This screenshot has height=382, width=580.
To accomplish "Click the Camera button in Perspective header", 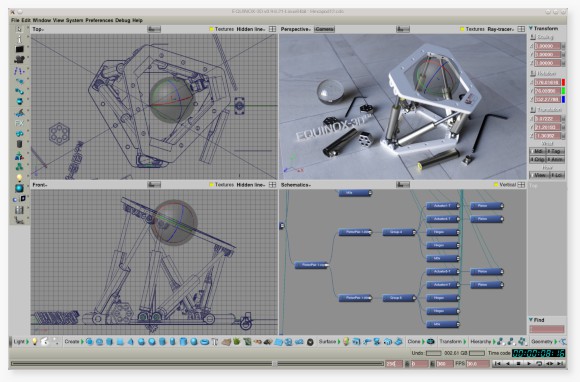I will click(x=324, y=29).
